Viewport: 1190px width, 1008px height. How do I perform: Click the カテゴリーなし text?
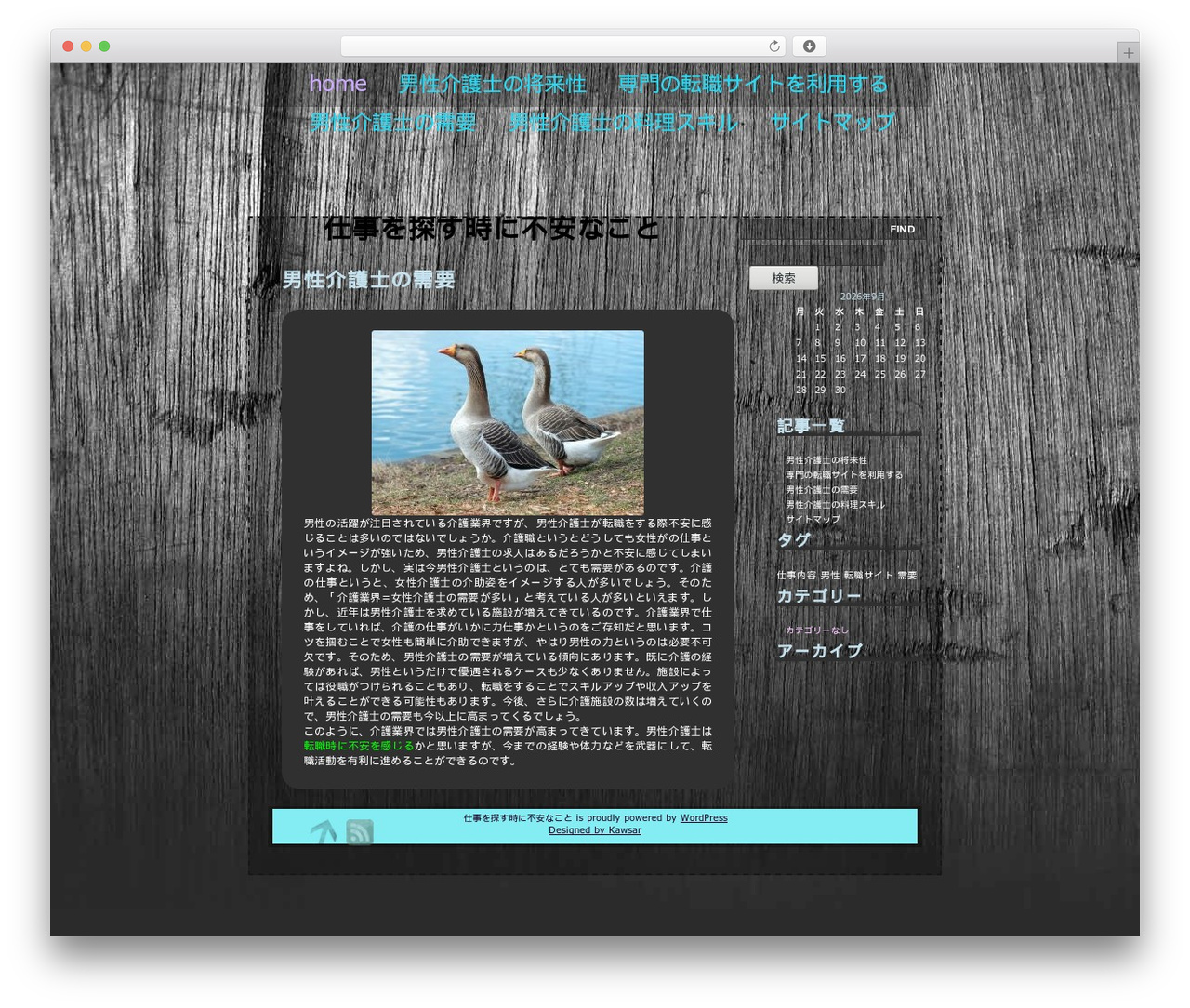click(817, 630)
